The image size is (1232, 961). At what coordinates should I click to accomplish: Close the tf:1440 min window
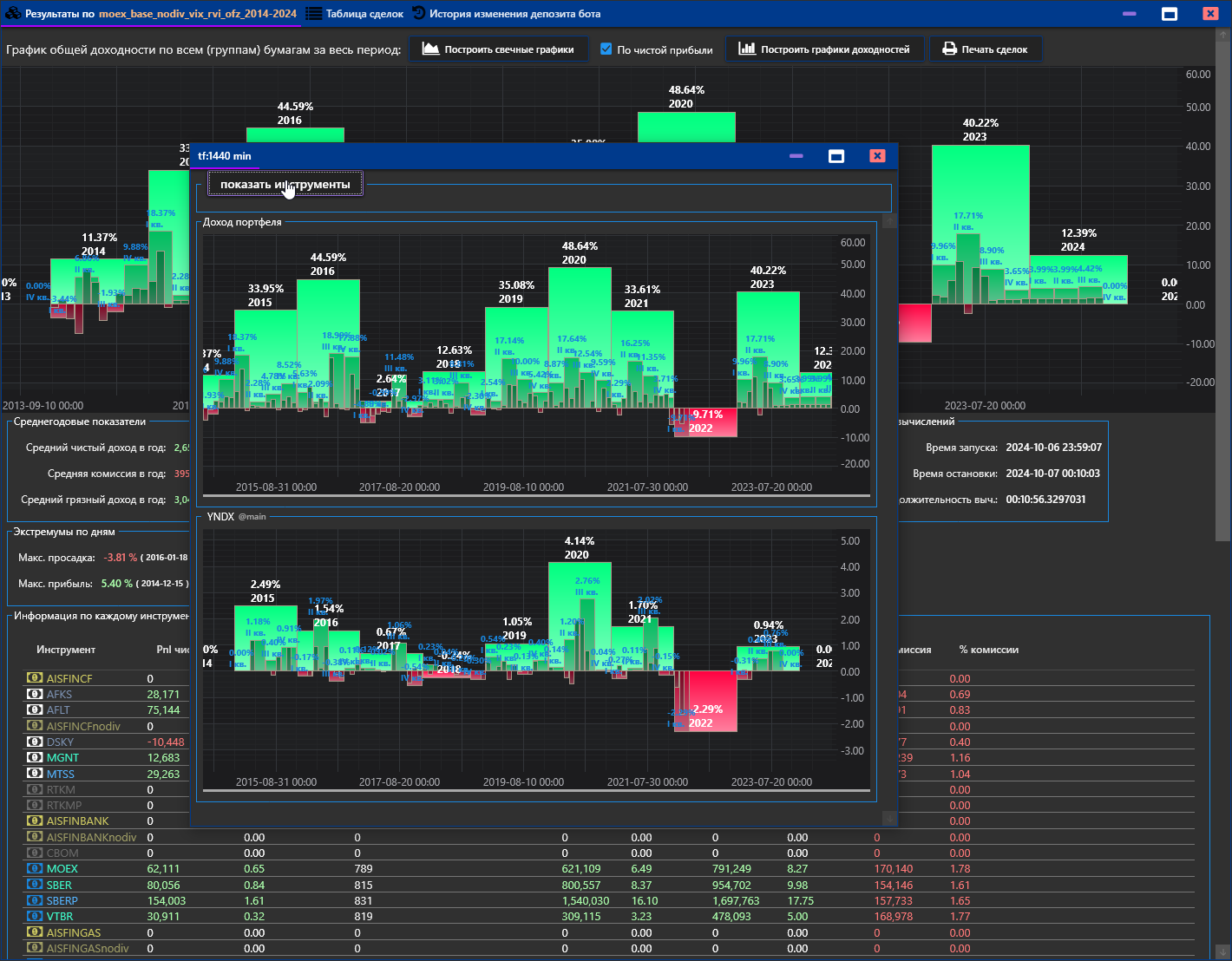pyautogui.click(x=877, y=155)
